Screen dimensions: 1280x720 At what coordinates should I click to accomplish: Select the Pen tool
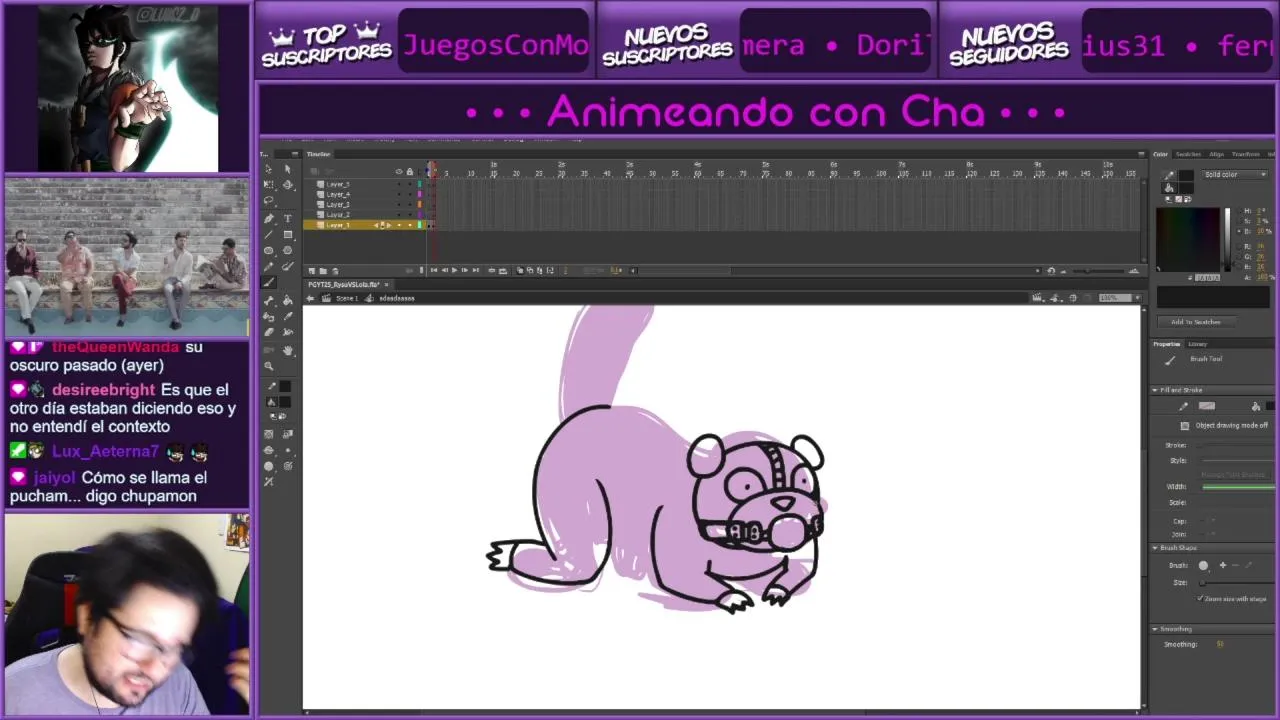point(269,219)
